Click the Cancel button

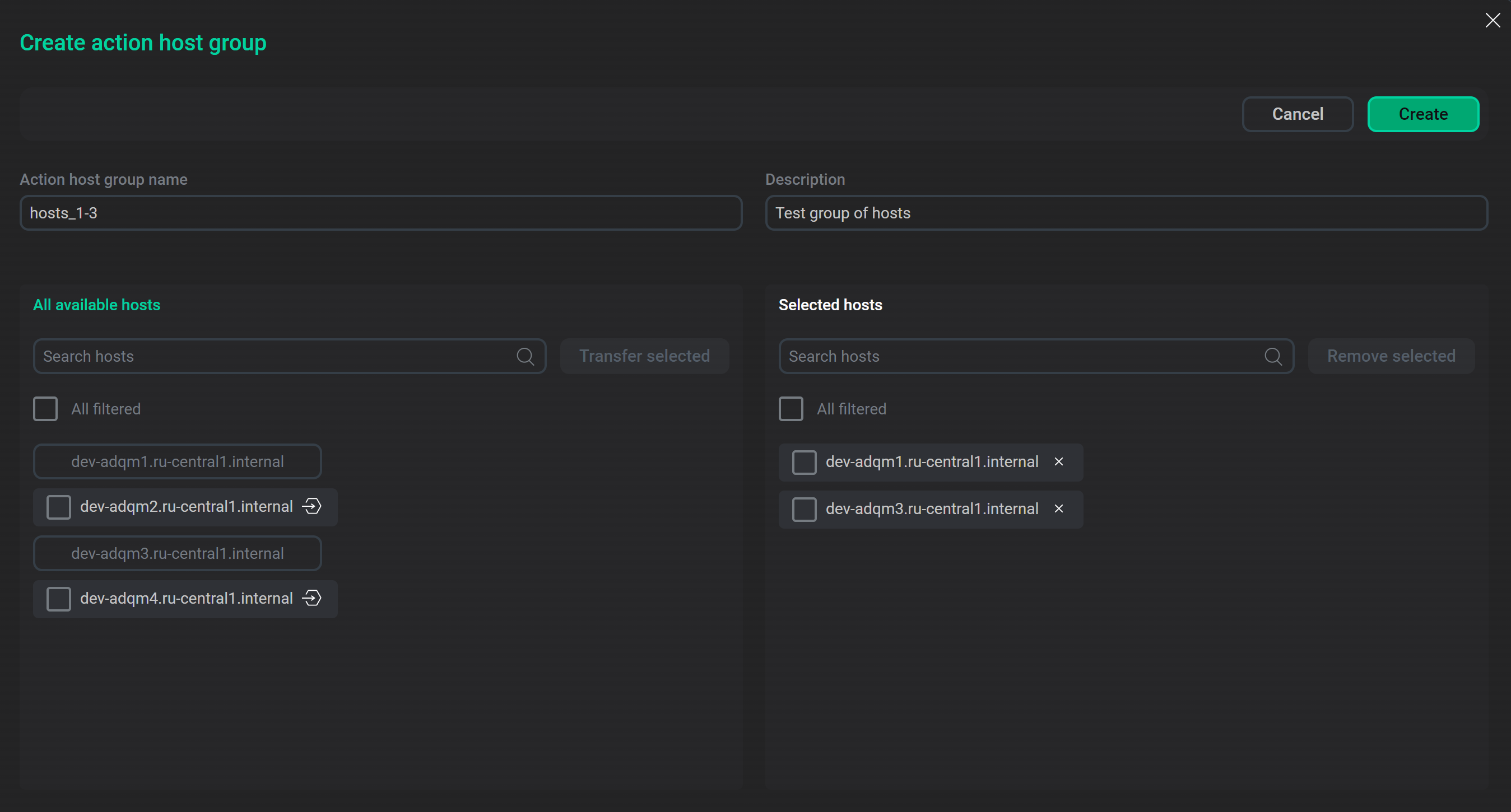1298,114
